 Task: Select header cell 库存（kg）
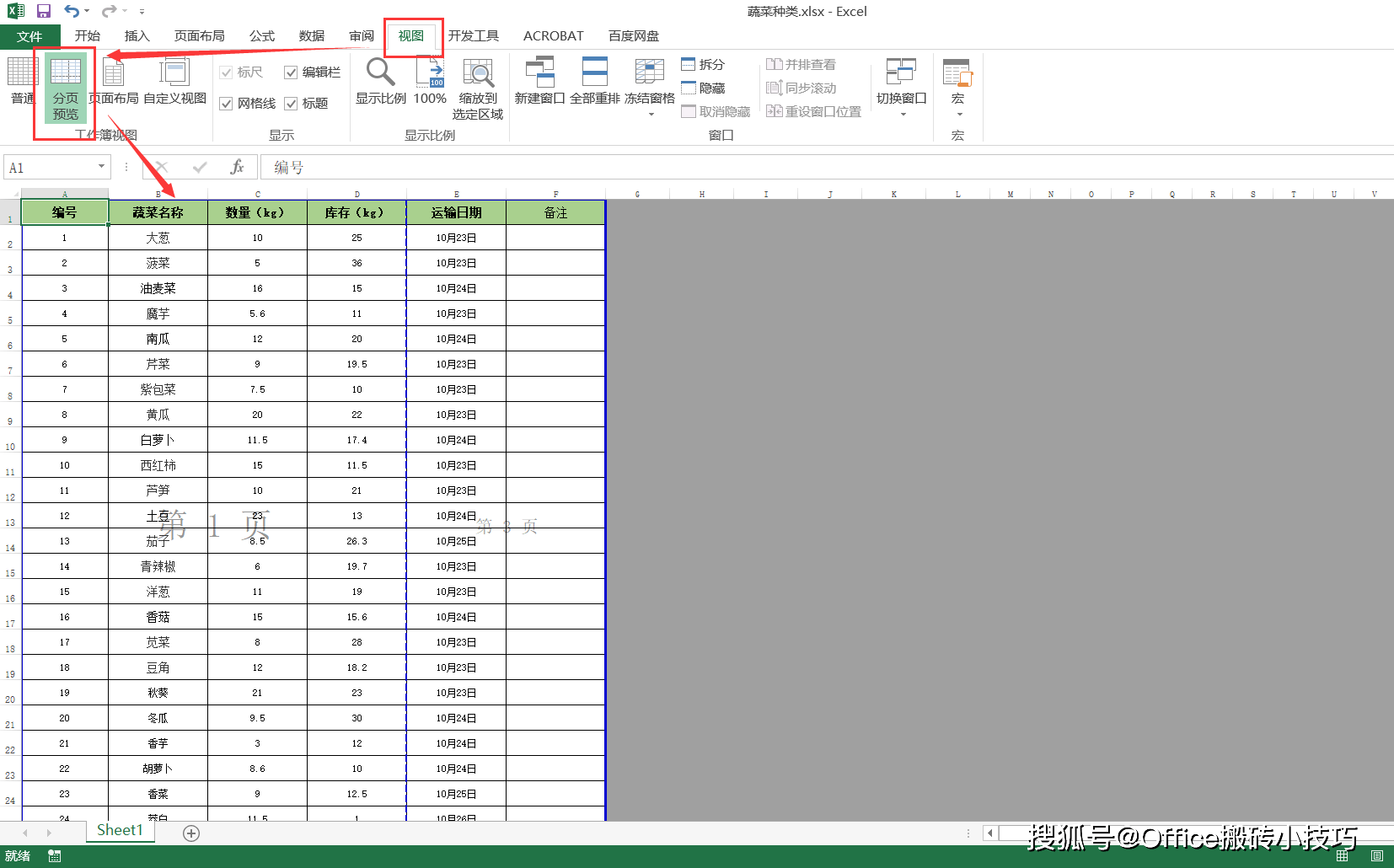click(x=357, y=212)
